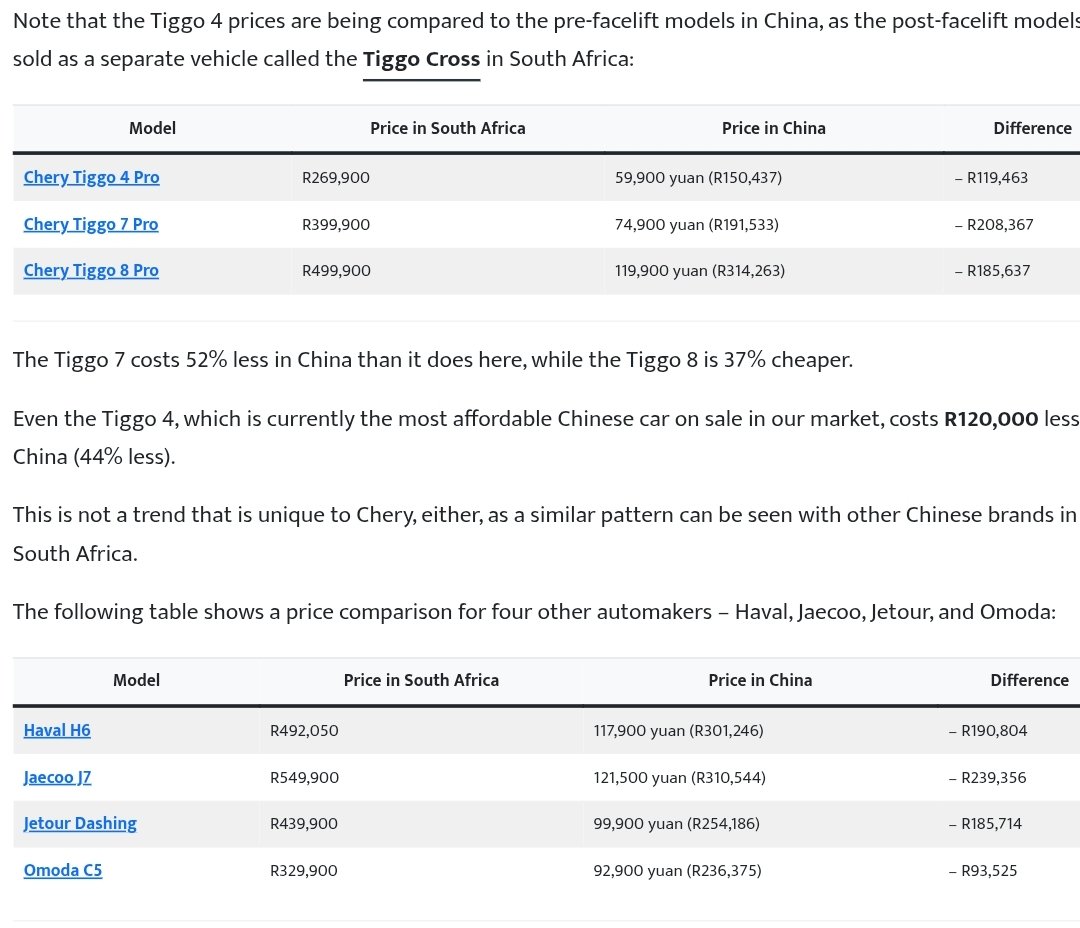Click the sentence about Tiggo 7 costing 52% less

click(433, 360)
